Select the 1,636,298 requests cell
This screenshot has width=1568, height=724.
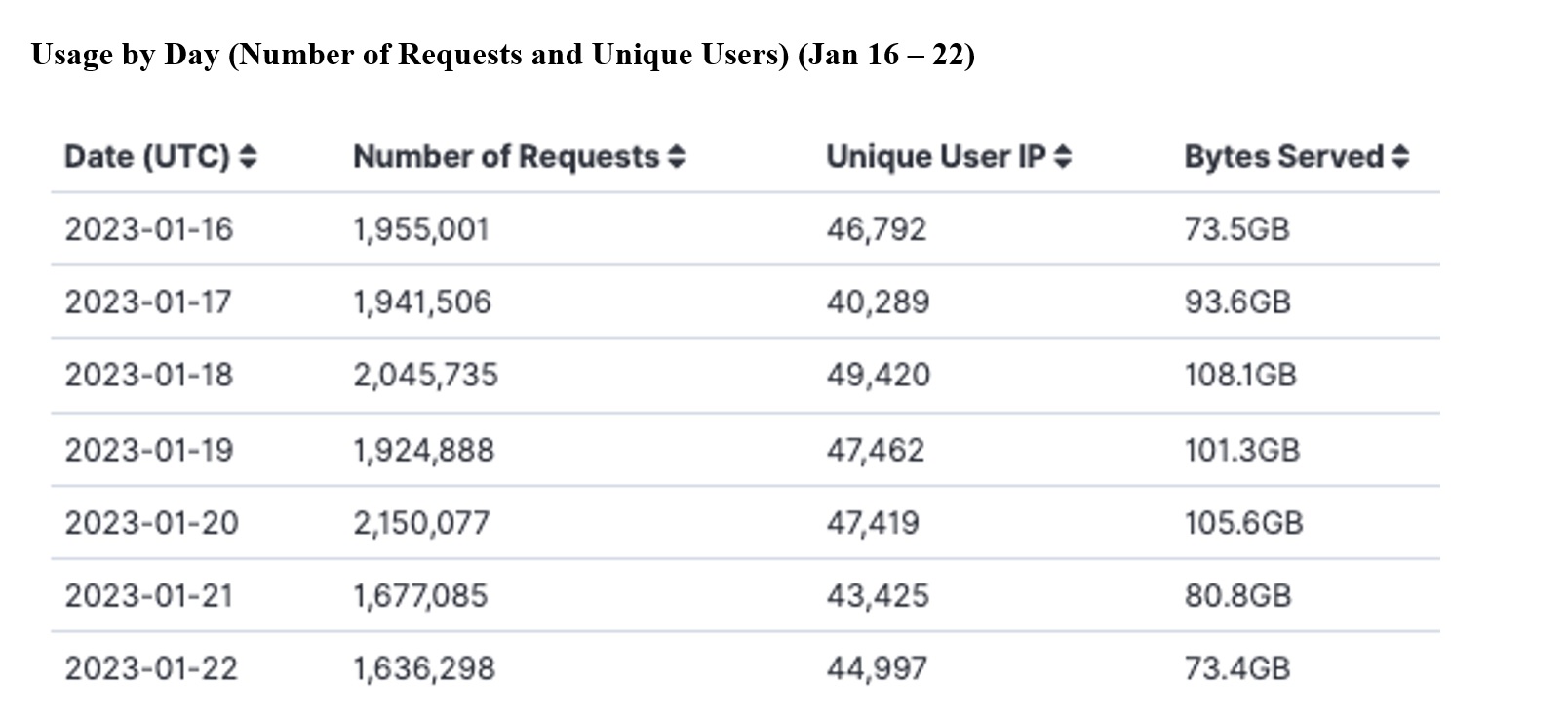(x=424, y=668)
